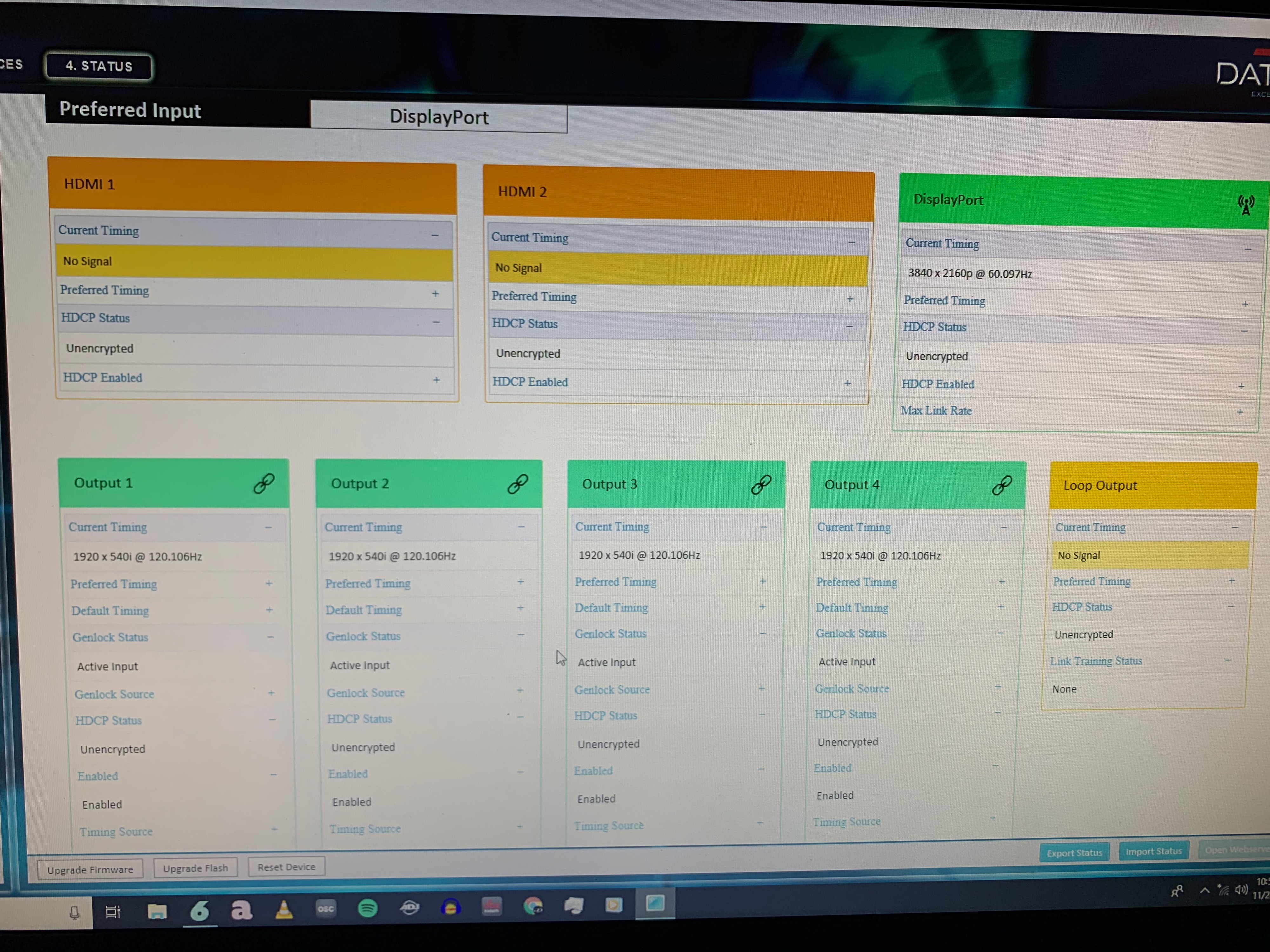Click the Upgrade Firmware button

pos(90,869)
